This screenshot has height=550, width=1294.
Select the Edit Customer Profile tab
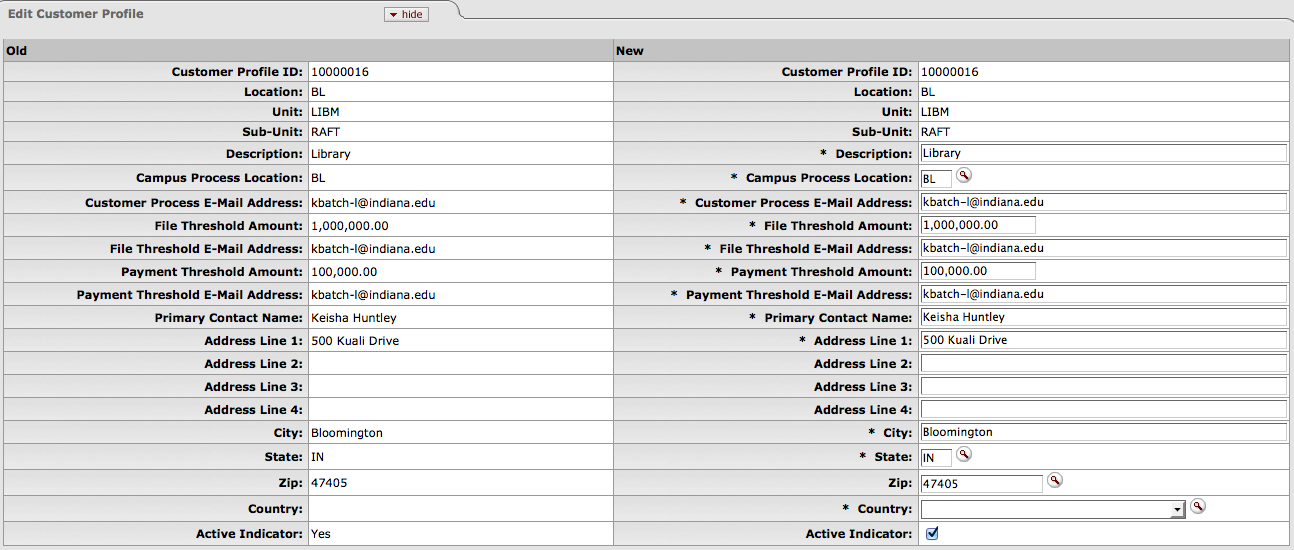[x=76, y=14]
